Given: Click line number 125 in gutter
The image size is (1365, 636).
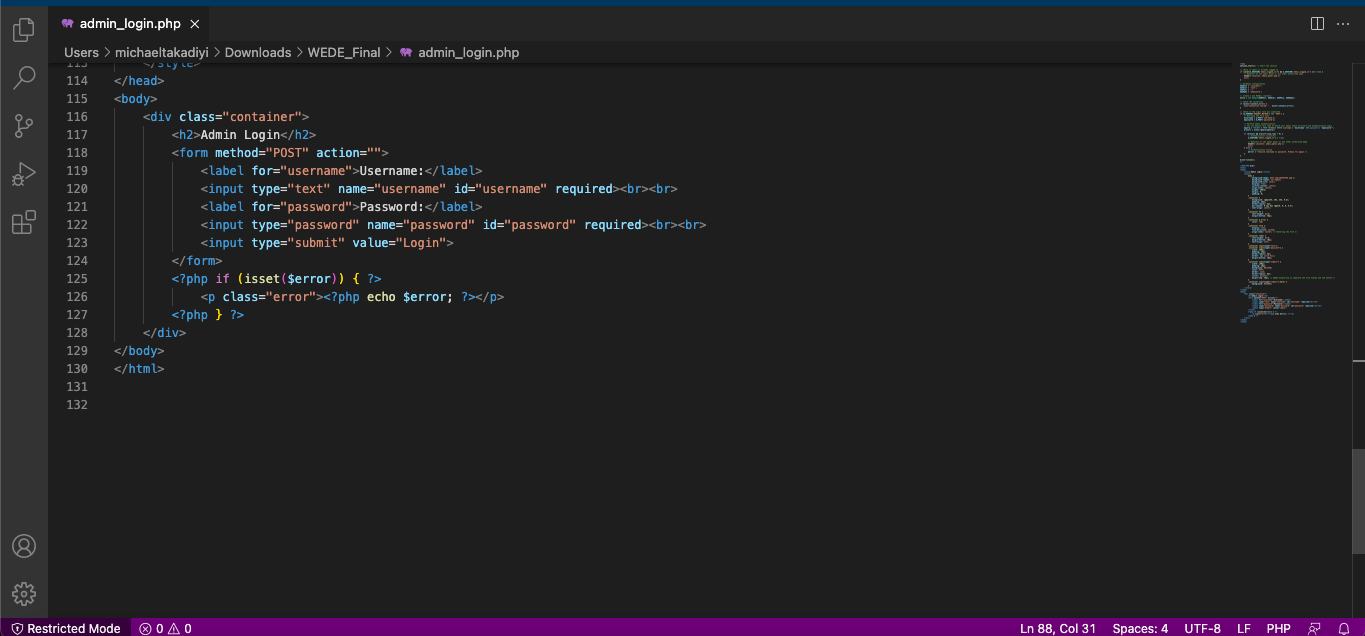Looking at the screenshot, I should pos(76,279).
